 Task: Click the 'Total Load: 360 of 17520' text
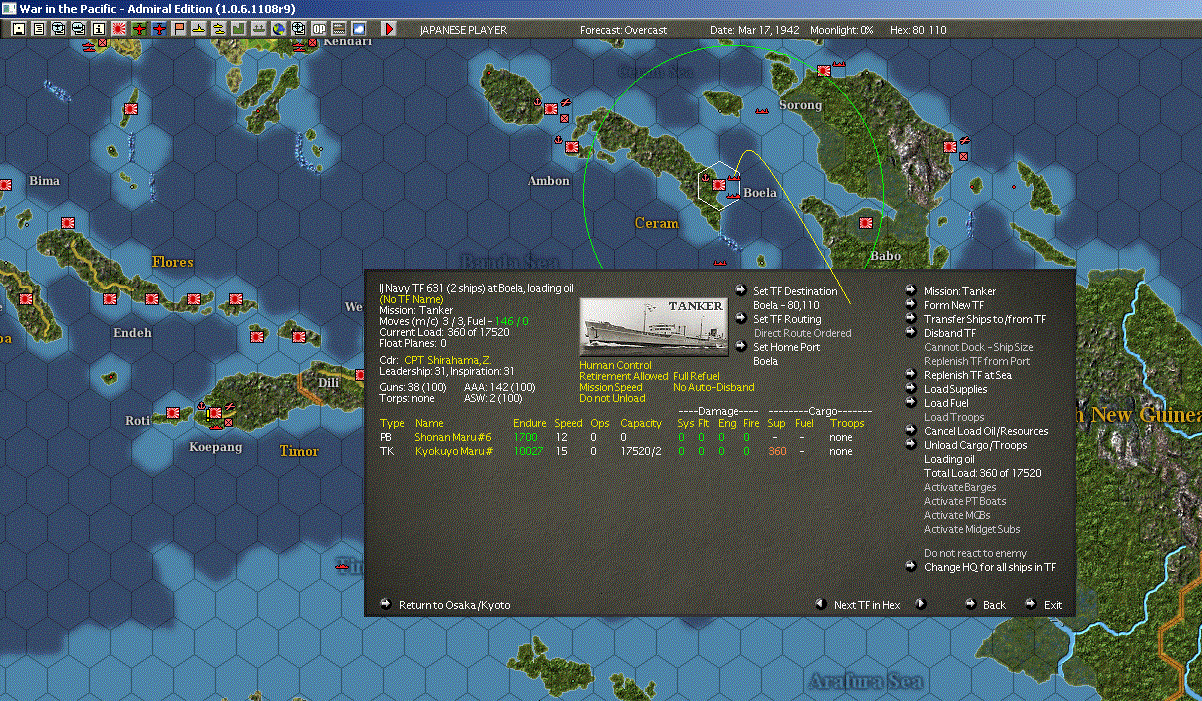coord(983,473)
